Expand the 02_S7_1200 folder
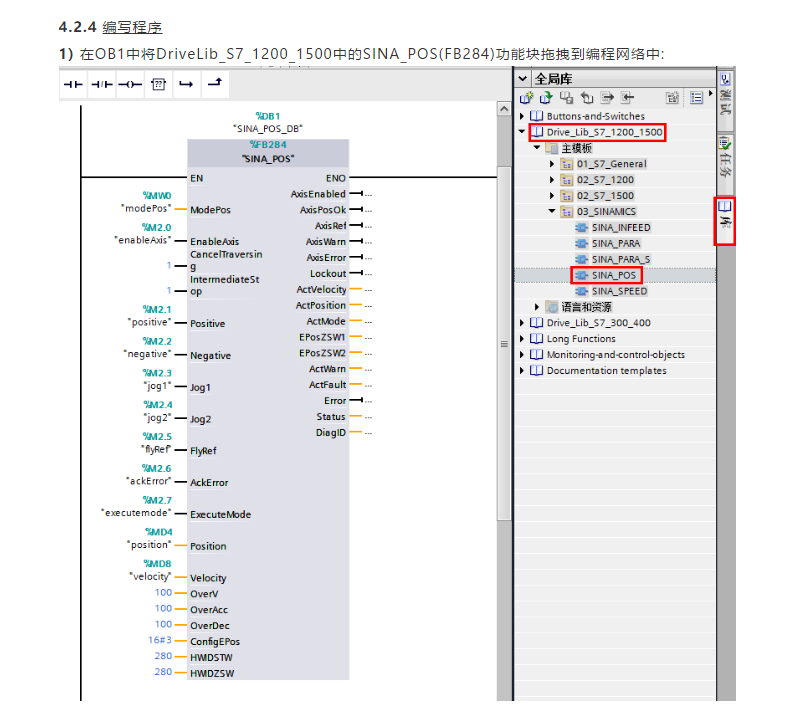The image size is (789, 726). [x=552, y=180]
